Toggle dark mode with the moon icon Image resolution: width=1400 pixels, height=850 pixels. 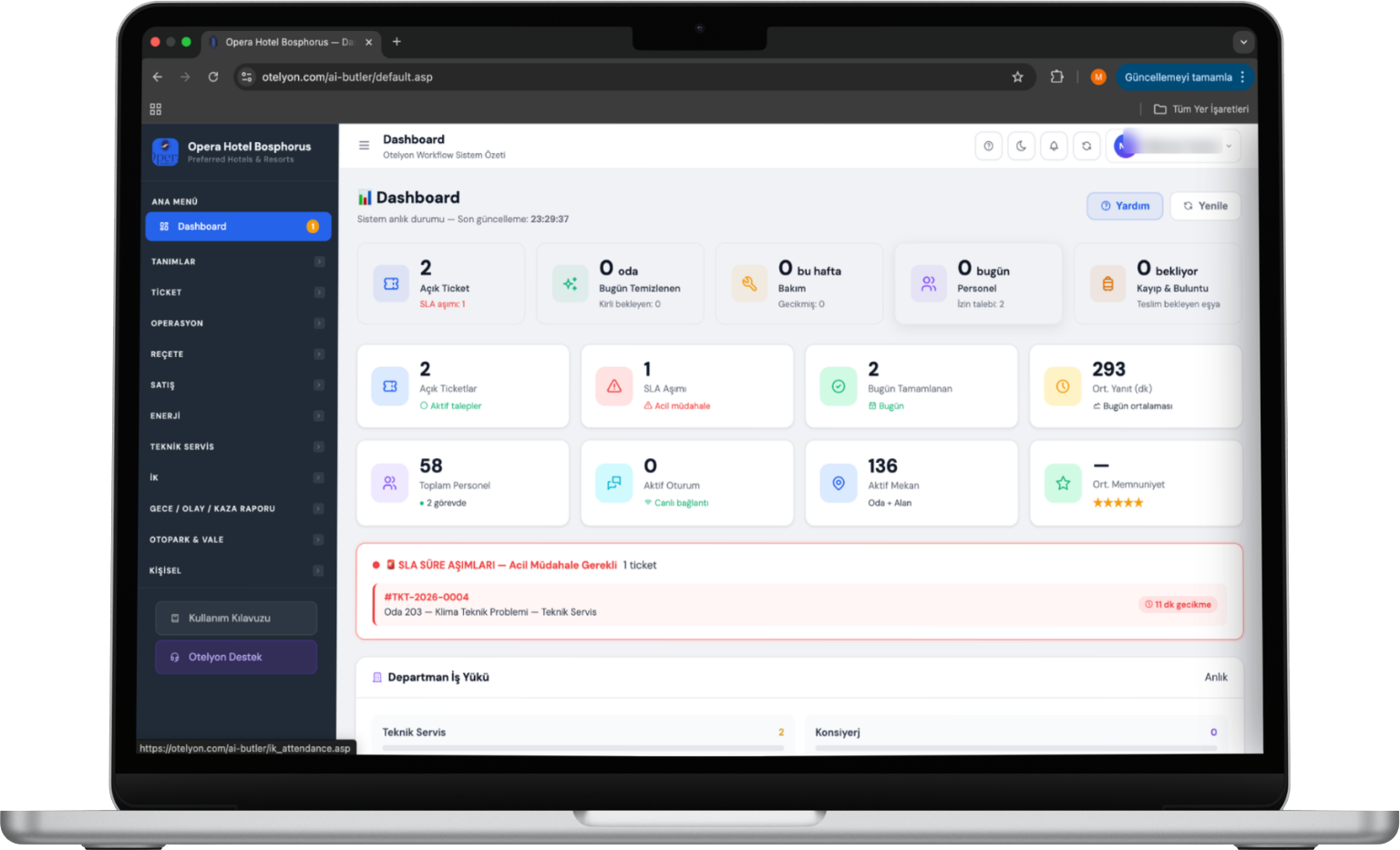click(1021, 146)
